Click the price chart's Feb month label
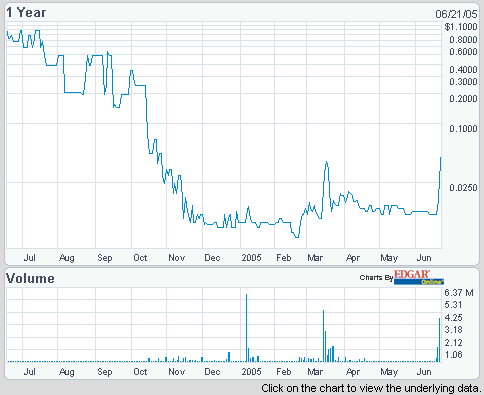 coord(284,258)
